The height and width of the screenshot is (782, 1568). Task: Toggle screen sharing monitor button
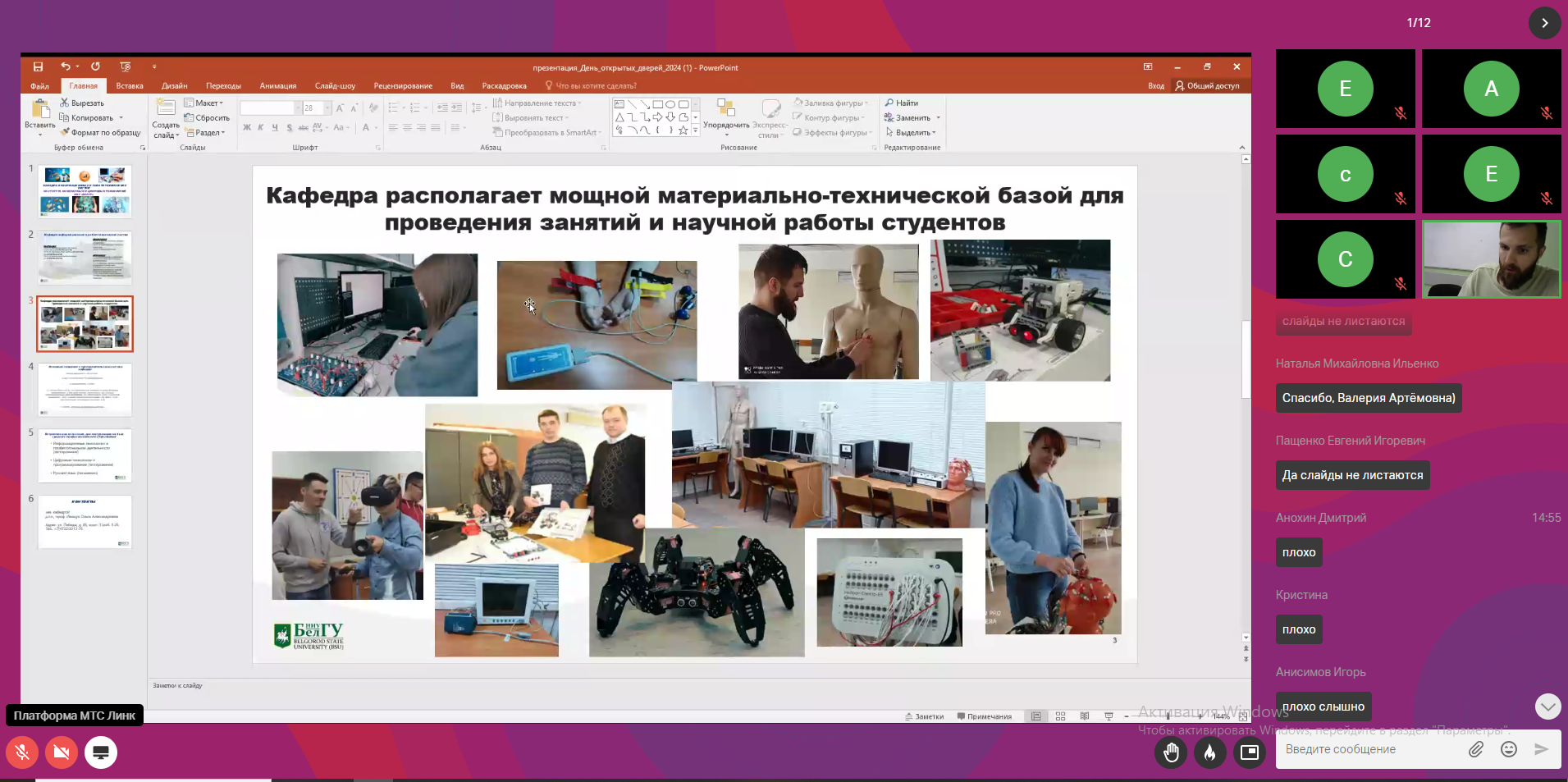(101, 752)
